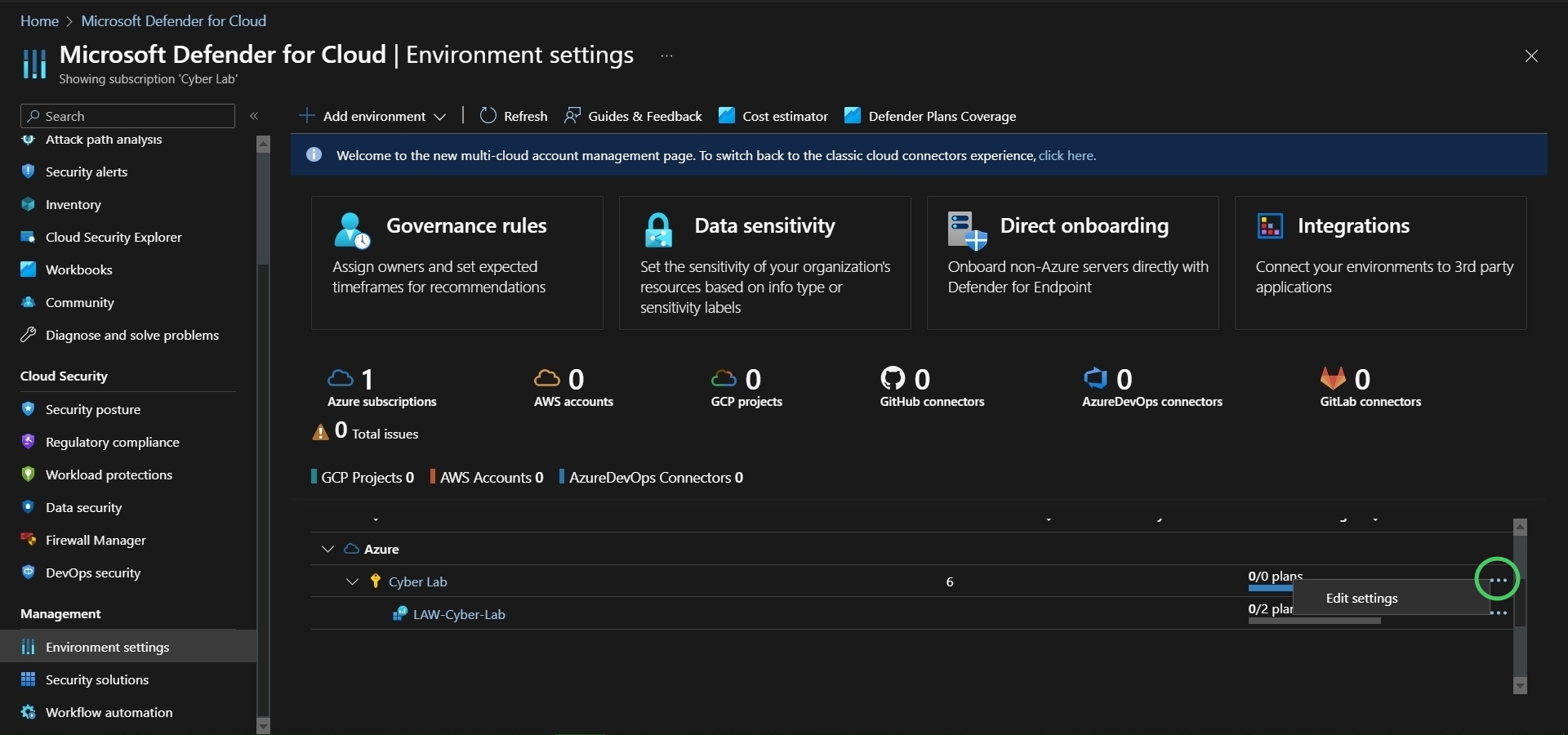Click the Inventory cube icon
The width and height of the screenshot is (1568, 735).
click(x=29, y=204)
